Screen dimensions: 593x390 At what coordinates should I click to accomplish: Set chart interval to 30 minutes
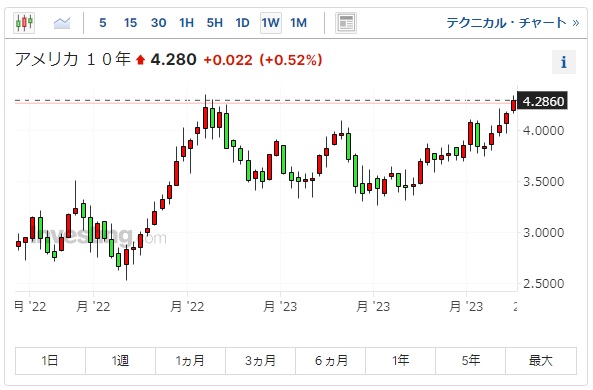158,23
